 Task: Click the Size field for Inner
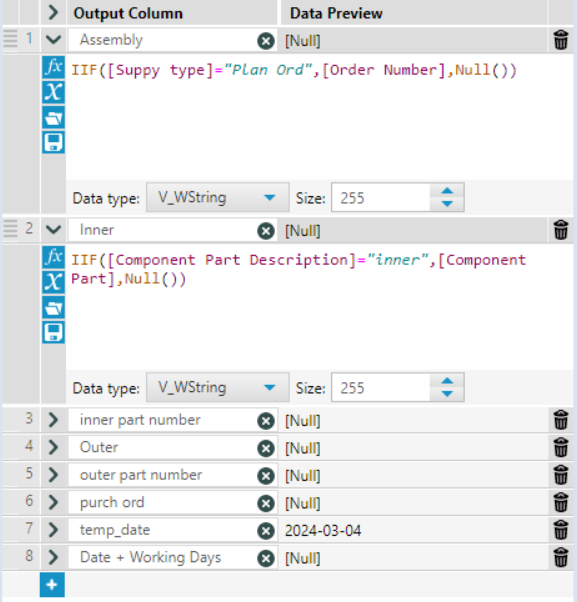(x=381, y=388)
